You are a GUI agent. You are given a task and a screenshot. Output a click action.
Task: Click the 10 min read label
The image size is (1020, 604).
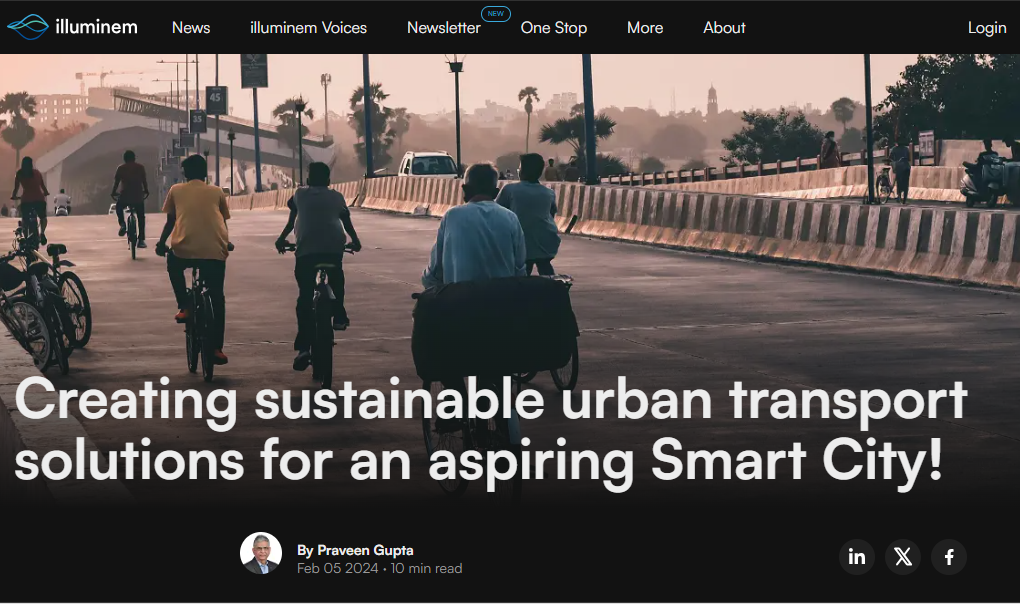click(426, 569)
